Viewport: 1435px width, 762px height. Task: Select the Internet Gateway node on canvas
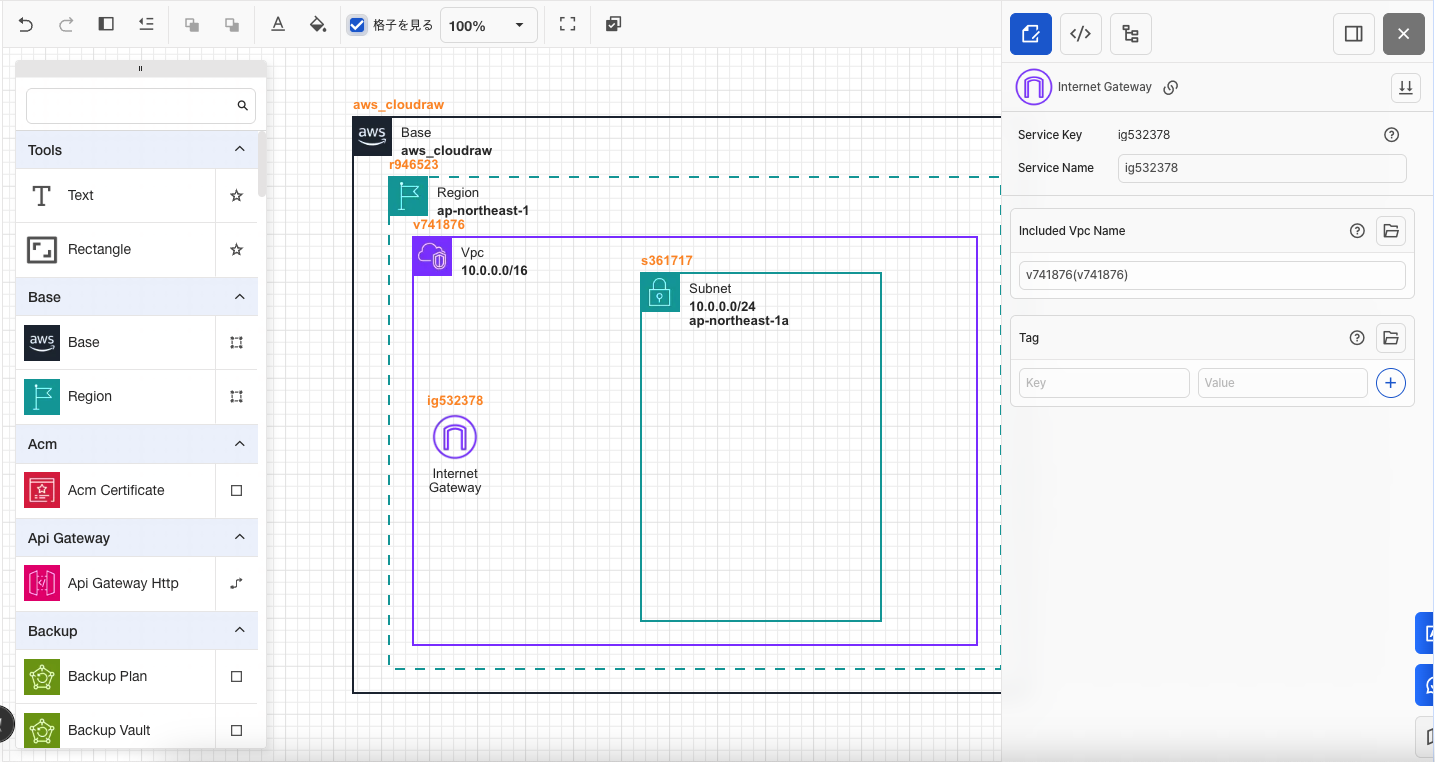(x=455, y=438)
